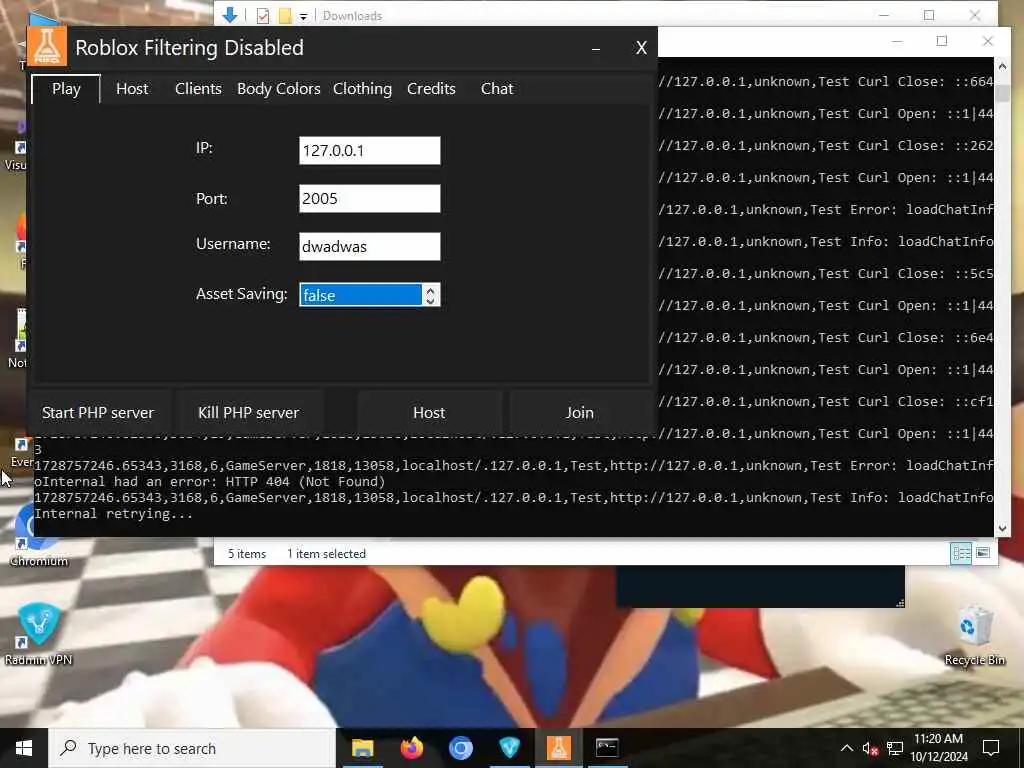Click the Host button at bottom
This screenshot has width=1024, height=768.
[x=429, y=413]
